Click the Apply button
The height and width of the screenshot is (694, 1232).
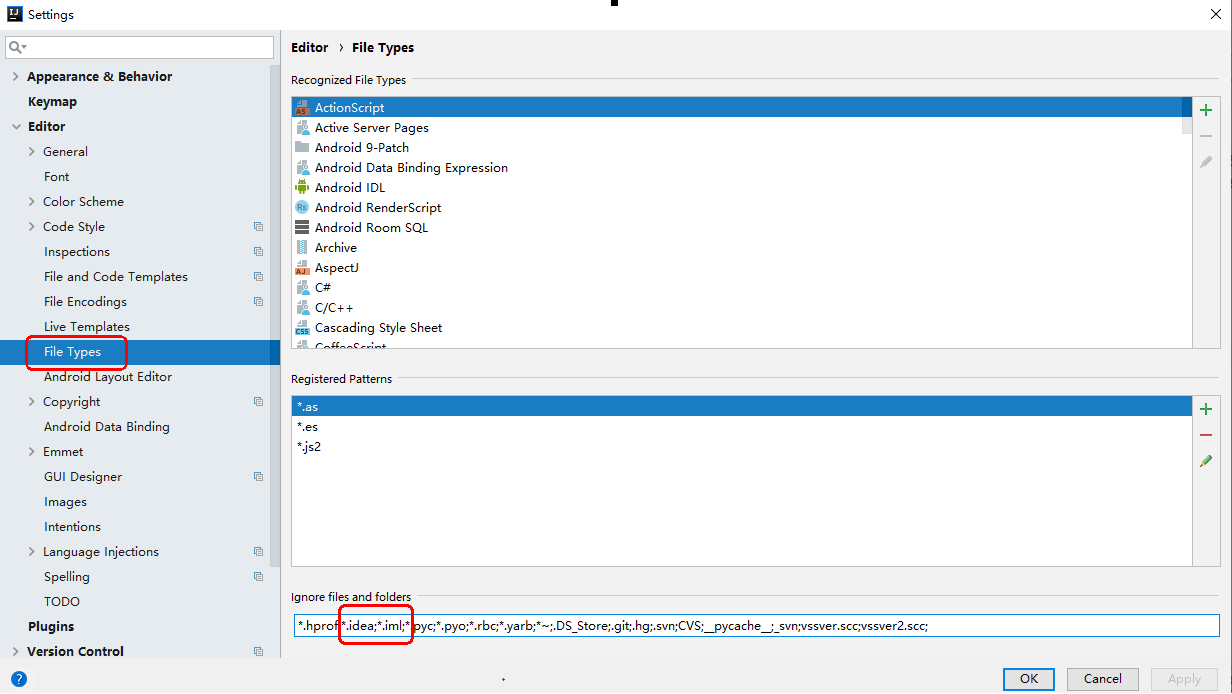point(1185,678)
